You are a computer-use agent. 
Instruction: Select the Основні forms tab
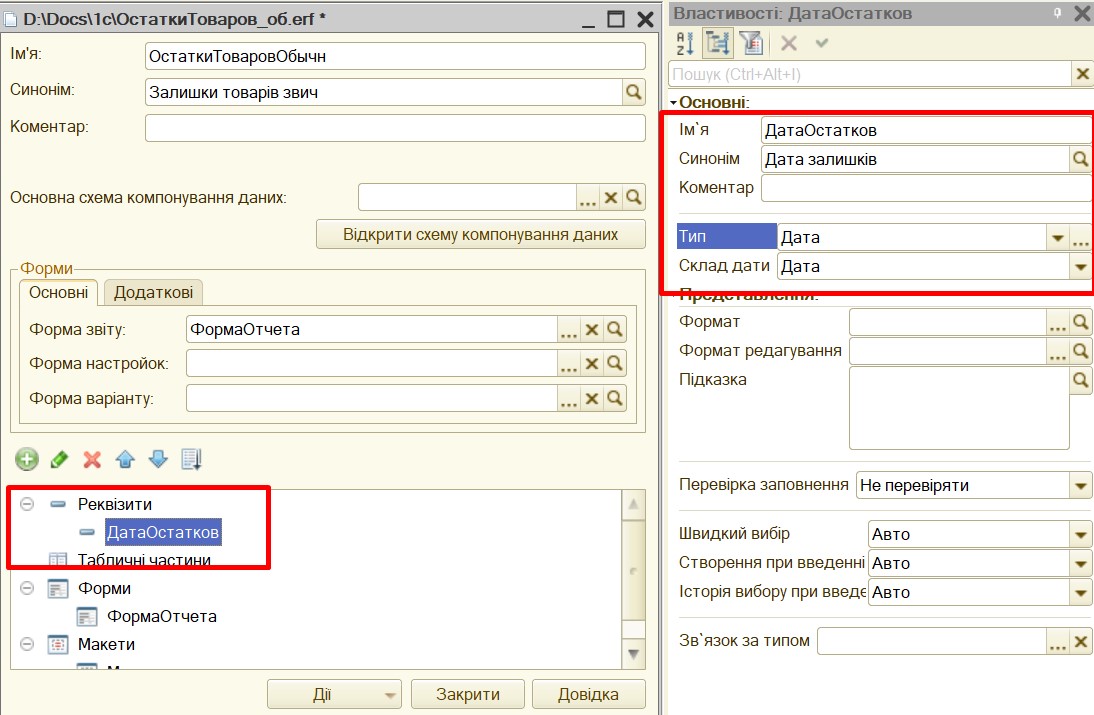coord(59,292)
